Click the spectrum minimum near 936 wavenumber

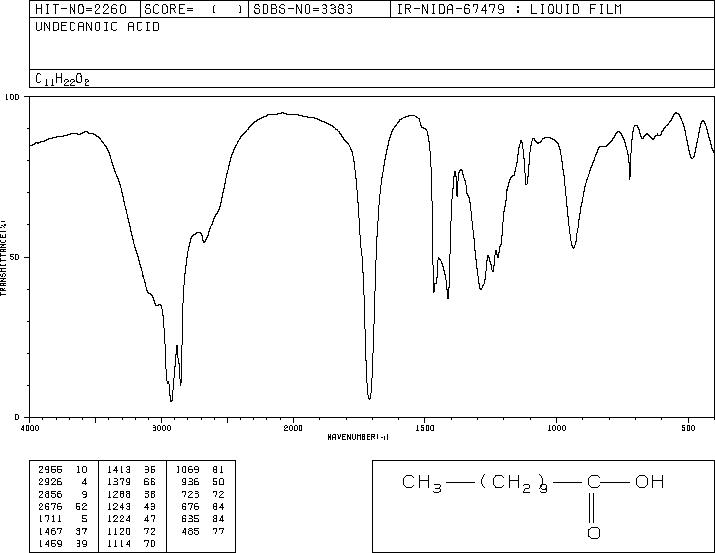tap(573, 248)
